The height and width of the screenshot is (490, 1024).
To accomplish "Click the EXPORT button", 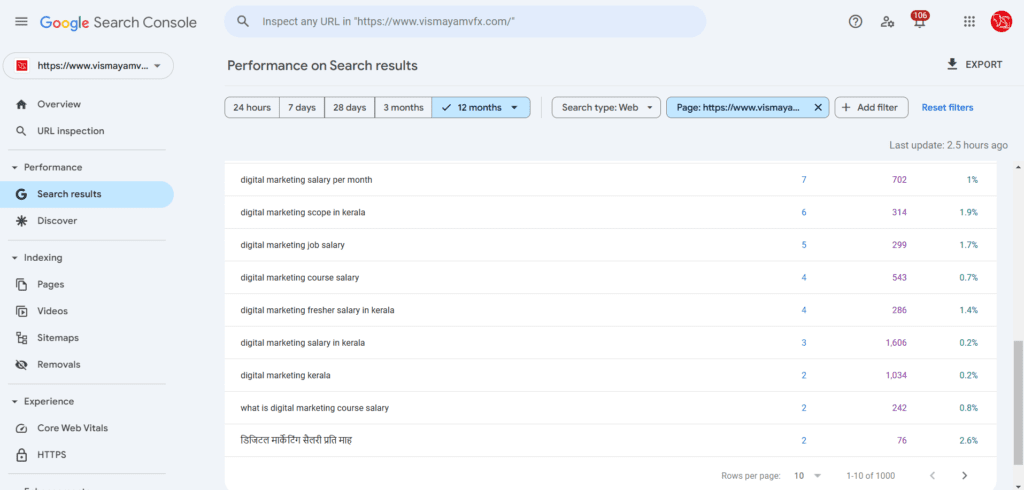I will pos(974,65).
